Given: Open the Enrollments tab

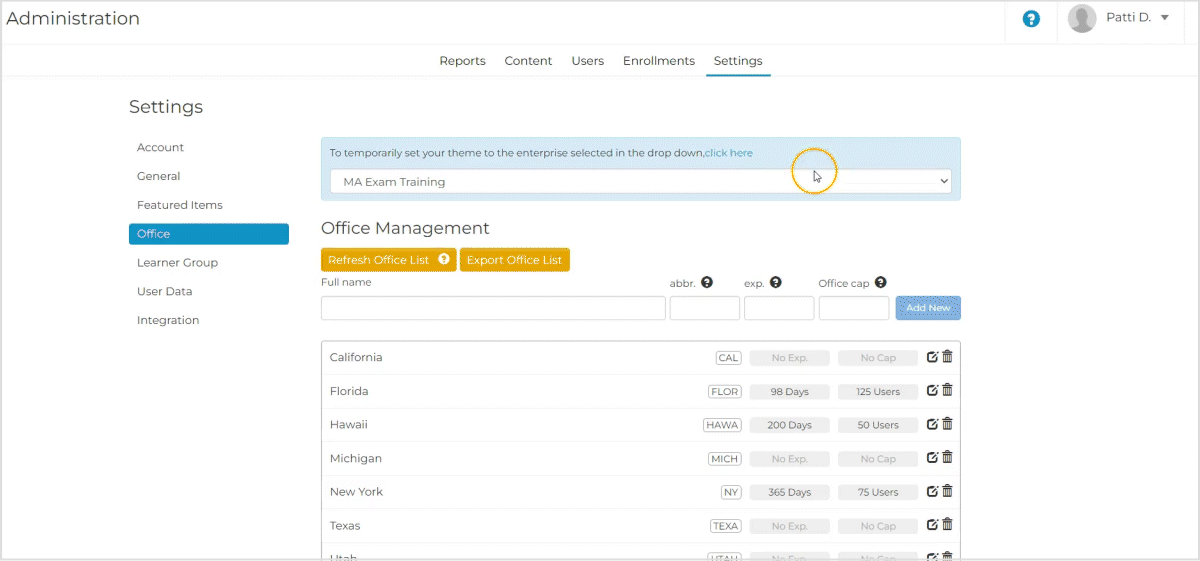Looking at the screenshot, I should point(658,61).
